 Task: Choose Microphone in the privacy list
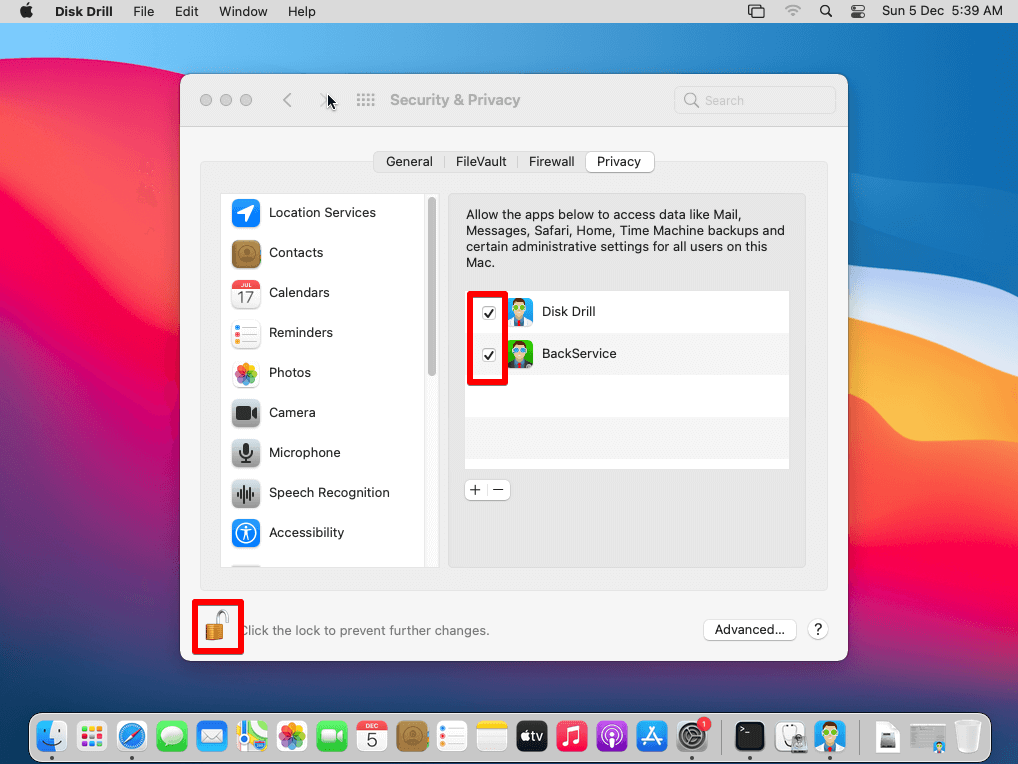point(322,453)
